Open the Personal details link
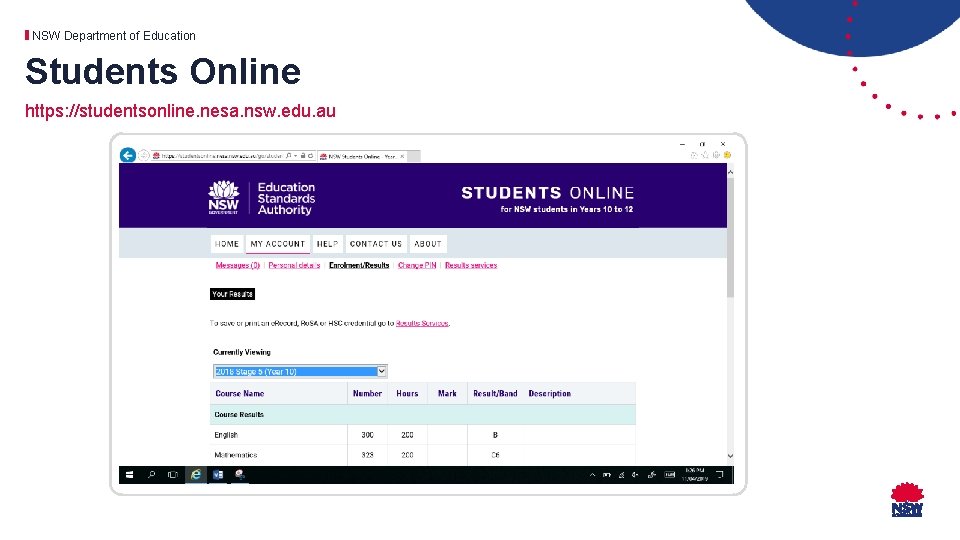This screenshot has height=540, width=960. (294, 265)
